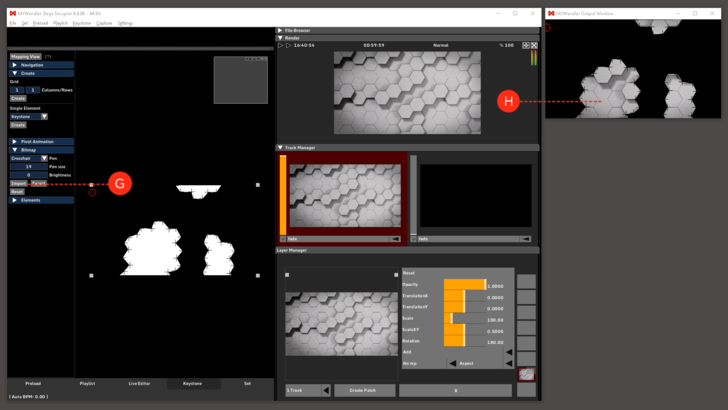The height and width of the screenshot is (410, 728).
Task: Switch to the Keystone bottom tab
Action: [x=192, y=384]
